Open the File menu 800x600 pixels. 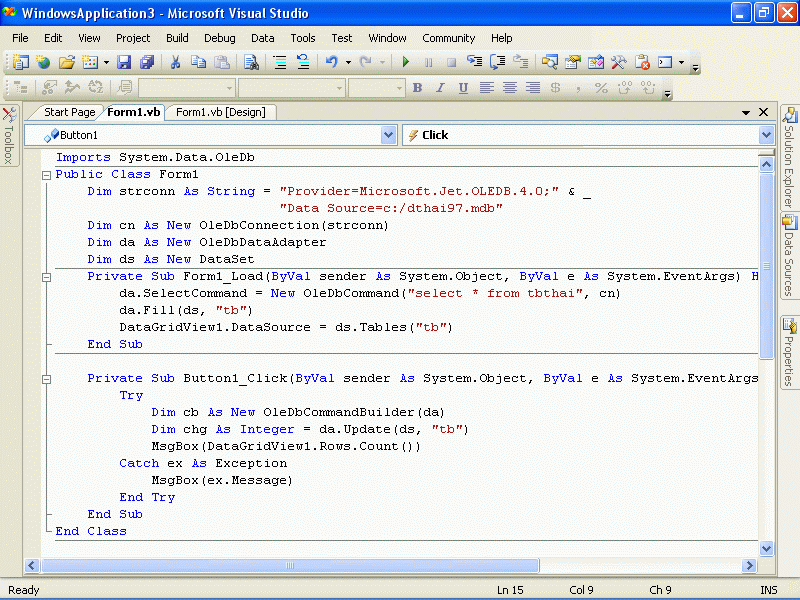20,38
